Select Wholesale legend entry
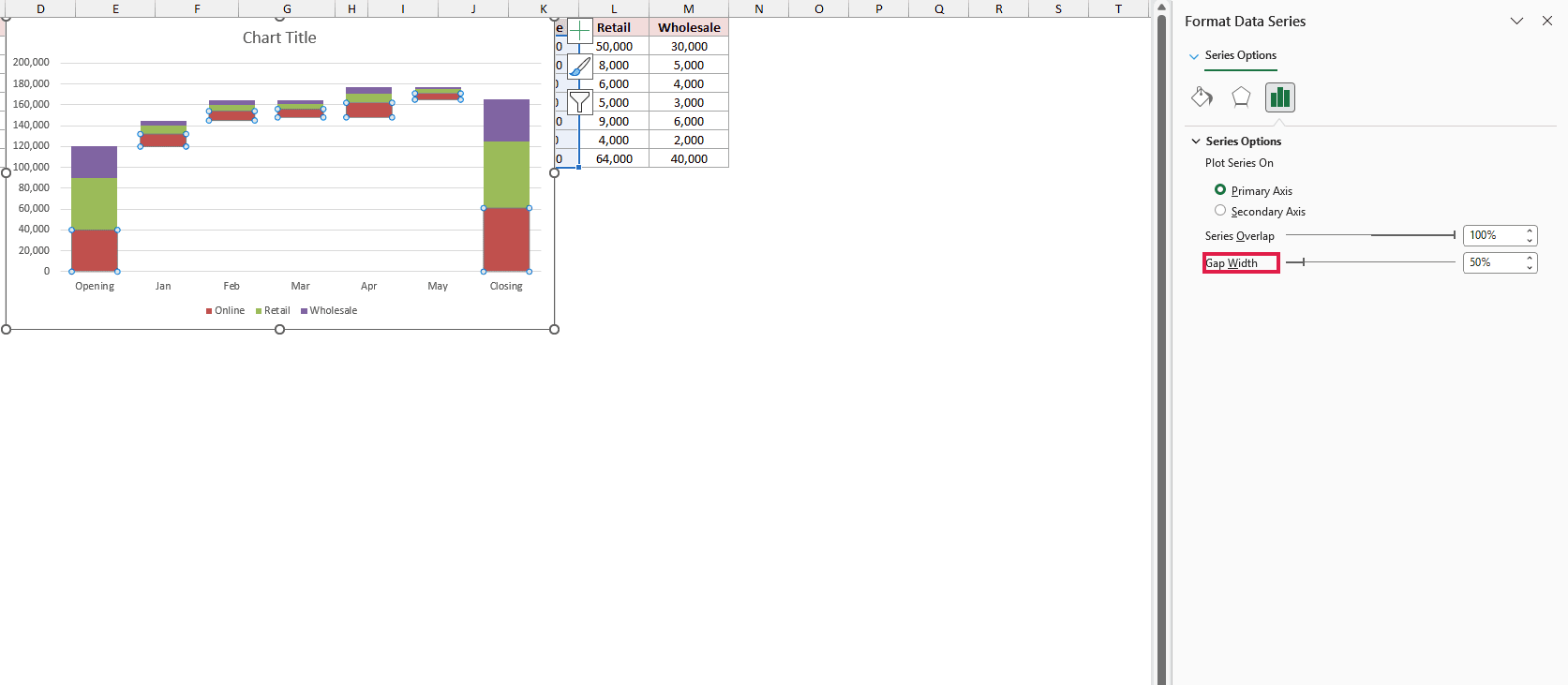The height and width of the screenshot is (685, 1568). coord(329,311)
